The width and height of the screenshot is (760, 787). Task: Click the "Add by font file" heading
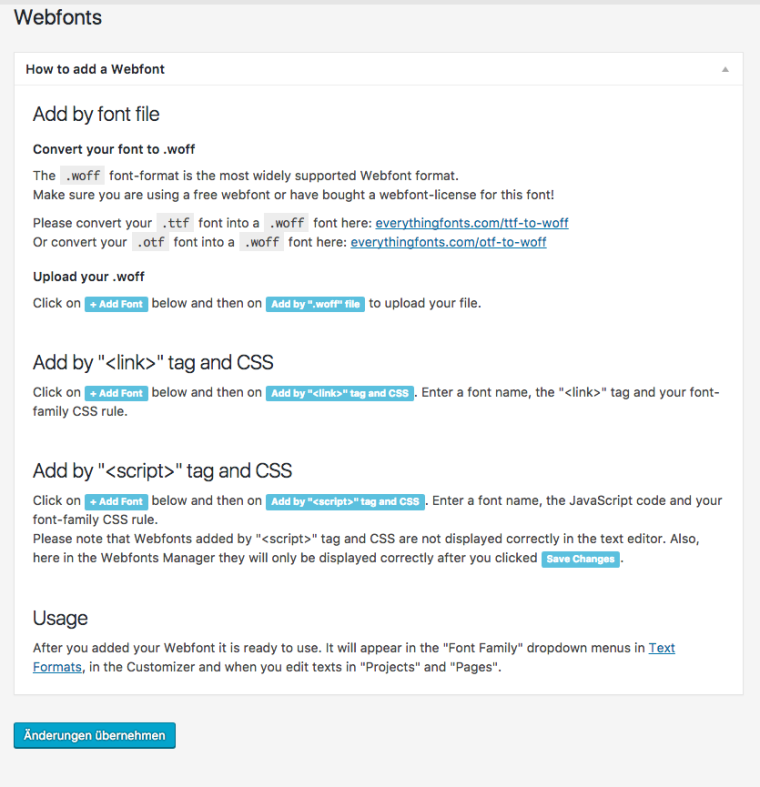[96, 114]
